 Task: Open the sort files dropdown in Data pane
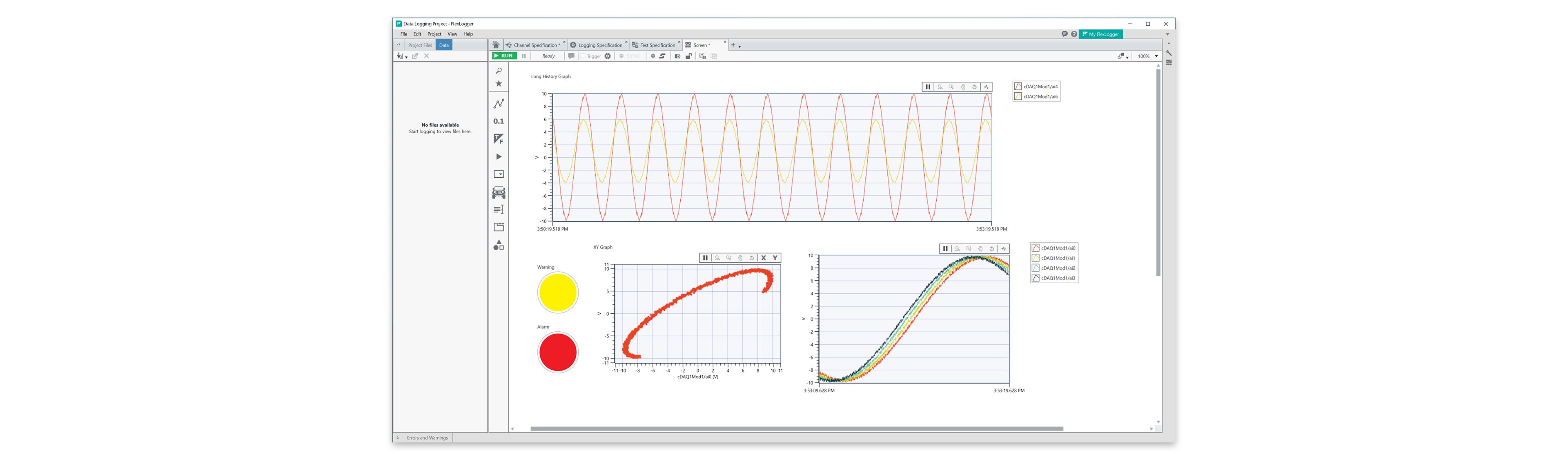point(402,56)
